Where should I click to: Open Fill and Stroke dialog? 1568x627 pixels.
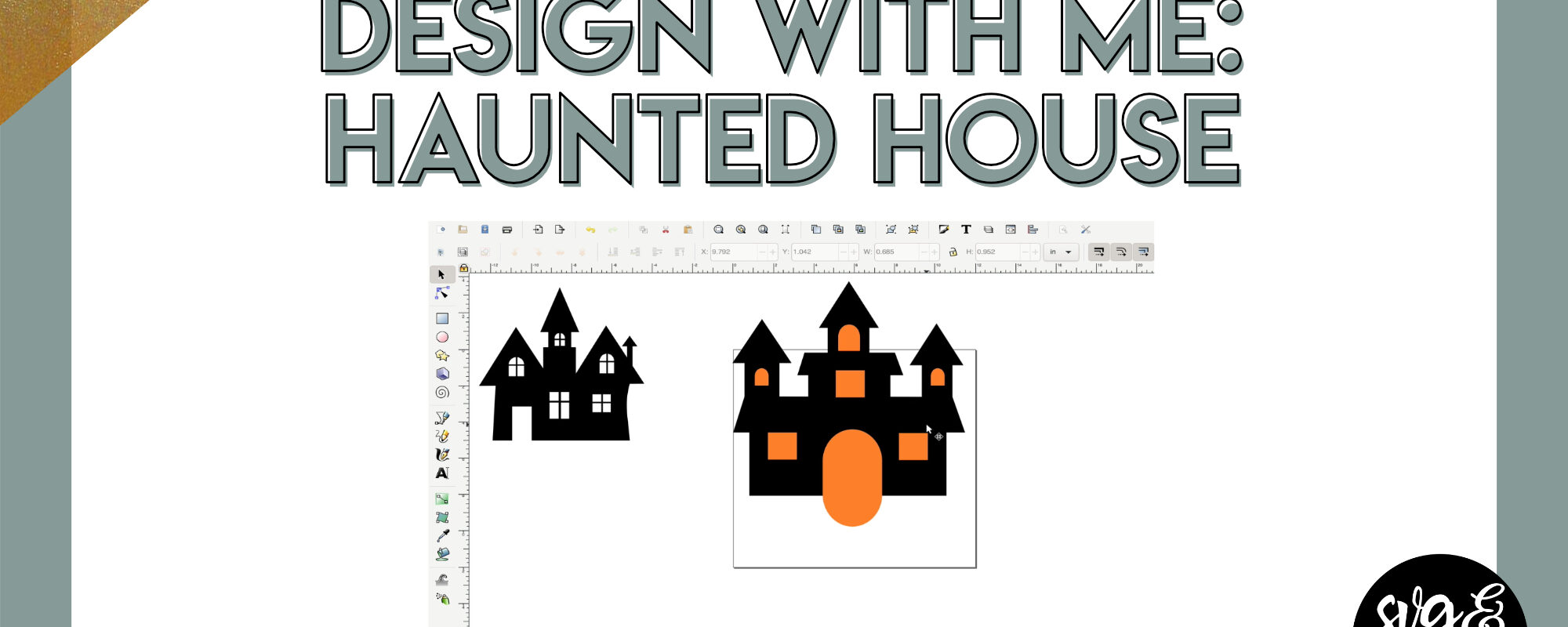(944, 230)
